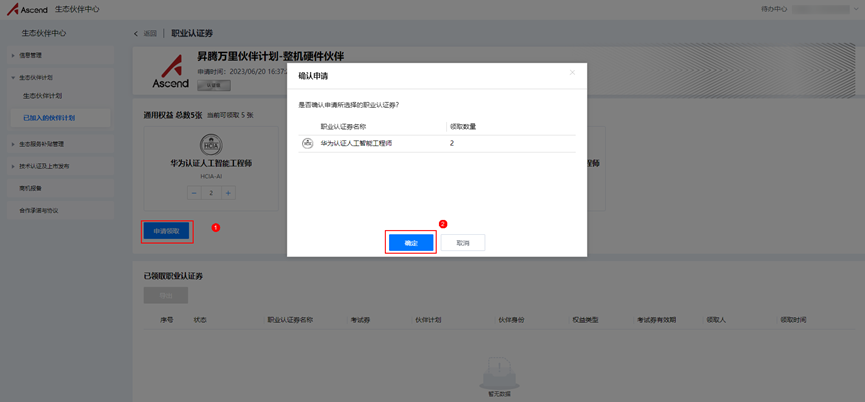
Task: Cancel the dialog with 取消 button
Action: (x=463, y=243)
